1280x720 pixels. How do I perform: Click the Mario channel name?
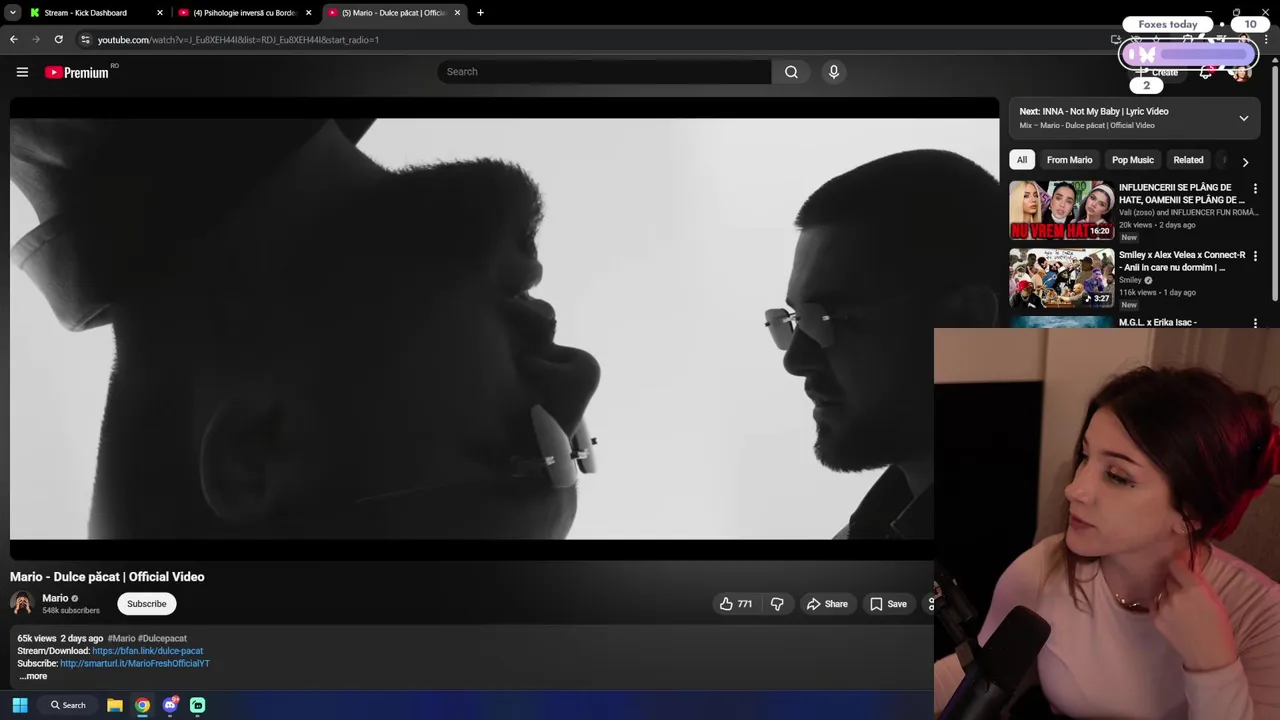[55, 598]
